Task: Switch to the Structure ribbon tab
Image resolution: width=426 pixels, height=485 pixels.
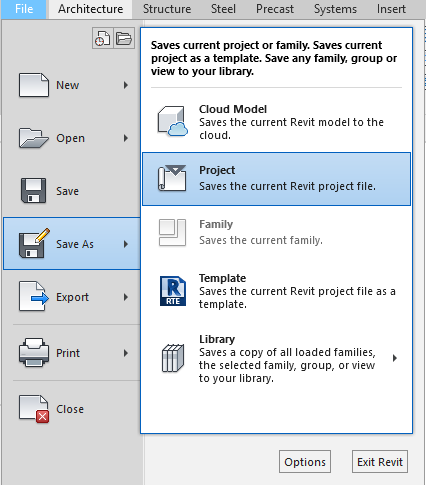Action: click(167, 9)
